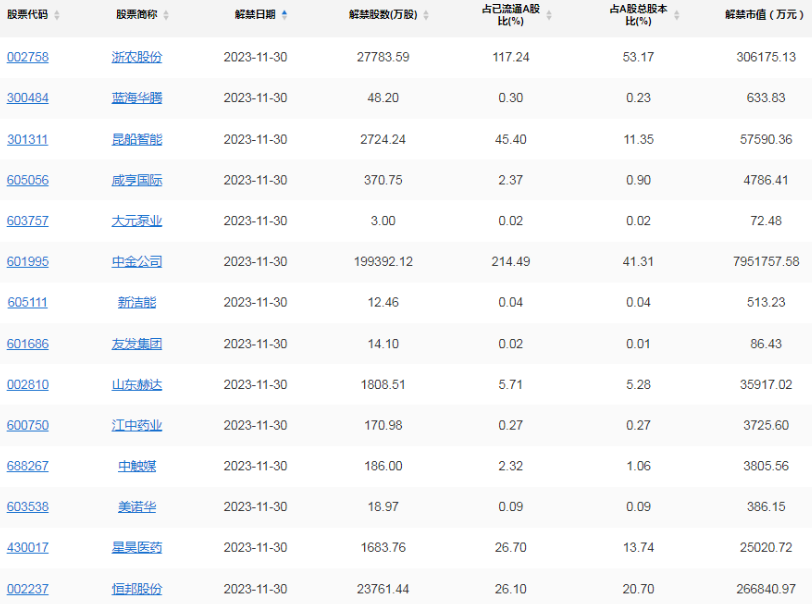
Task: Sort by 占A股总股本比(%) column arrows
Action: (676, 15)
